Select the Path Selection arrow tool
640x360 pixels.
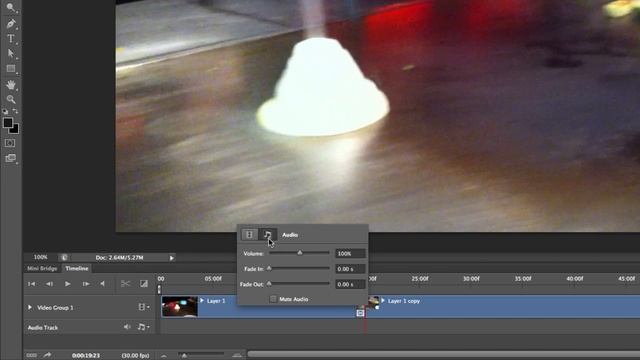(11, 53)
